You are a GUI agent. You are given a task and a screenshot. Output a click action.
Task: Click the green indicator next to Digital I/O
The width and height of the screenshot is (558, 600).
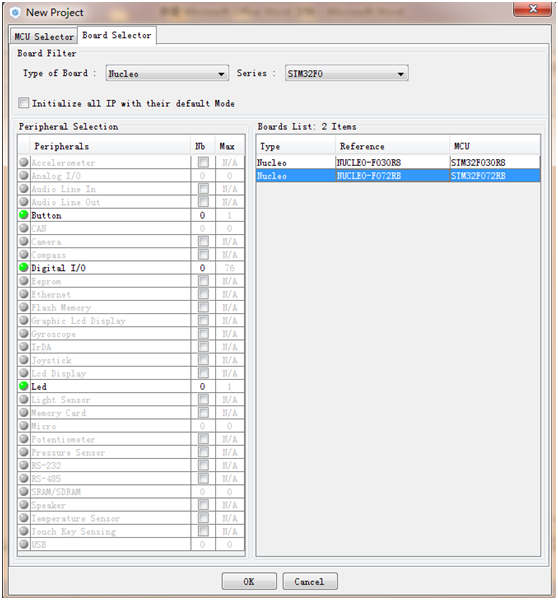click(24, 267)
